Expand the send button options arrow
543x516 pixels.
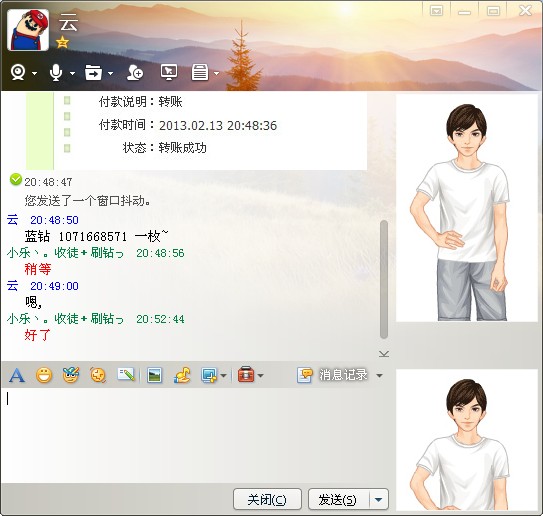pos(379,499)
